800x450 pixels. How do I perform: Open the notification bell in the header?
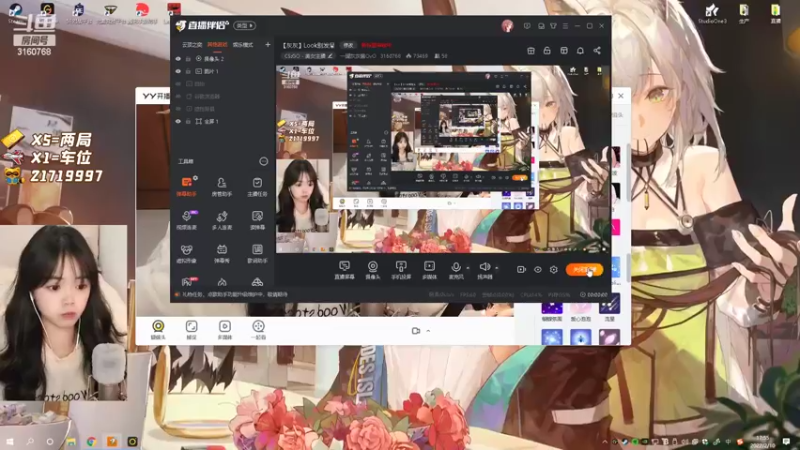[x=580, y=51]
